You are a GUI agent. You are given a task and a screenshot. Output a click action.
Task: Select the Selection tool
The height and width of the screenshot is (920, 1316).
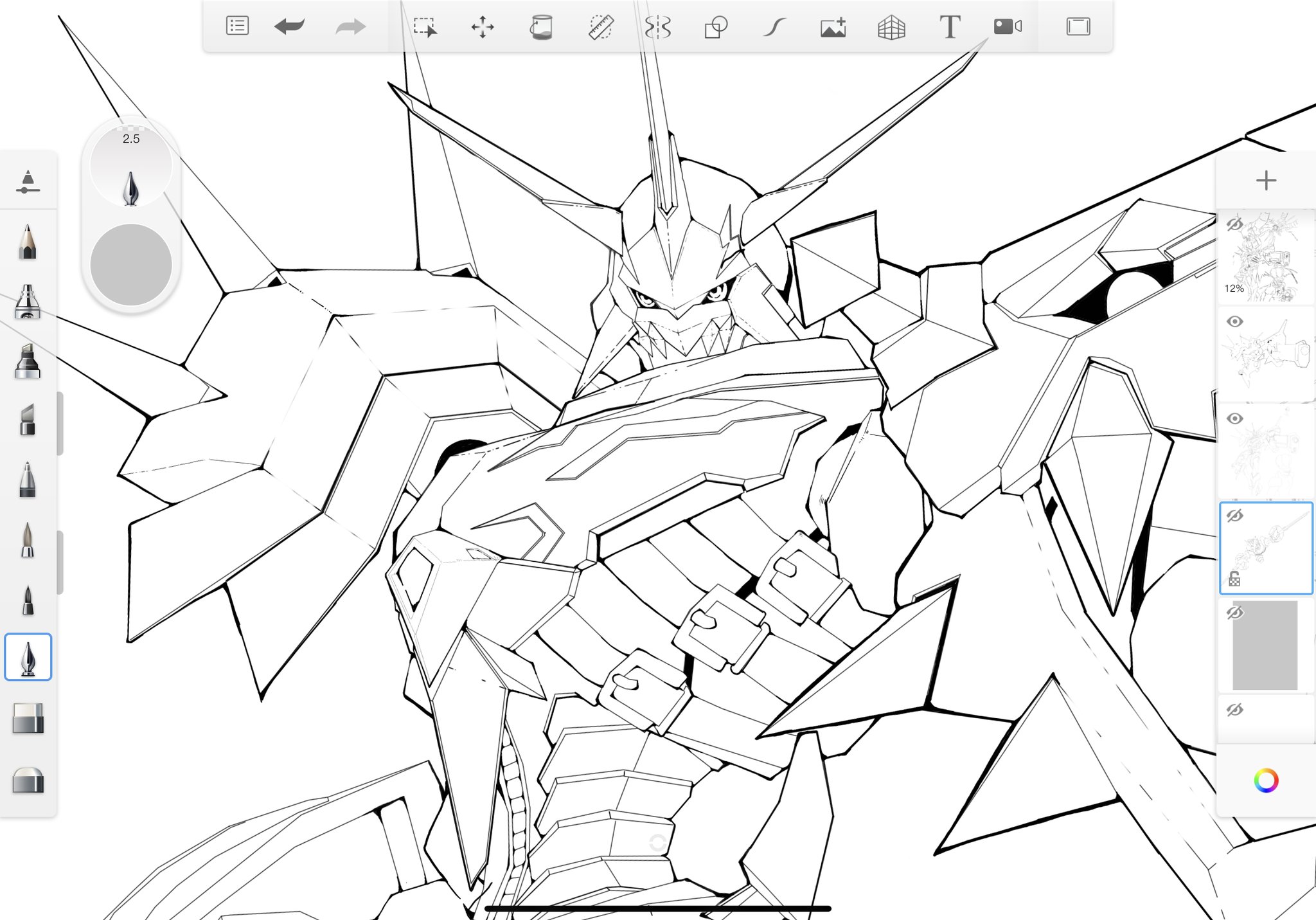pos(425,27)
